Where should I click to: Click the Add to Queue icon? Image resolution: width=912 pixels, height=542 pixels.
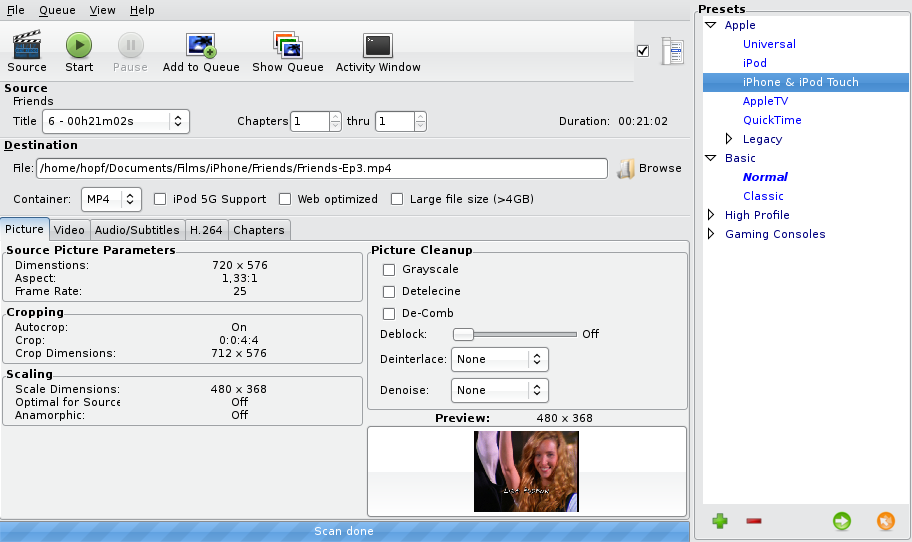click(201, 45)
